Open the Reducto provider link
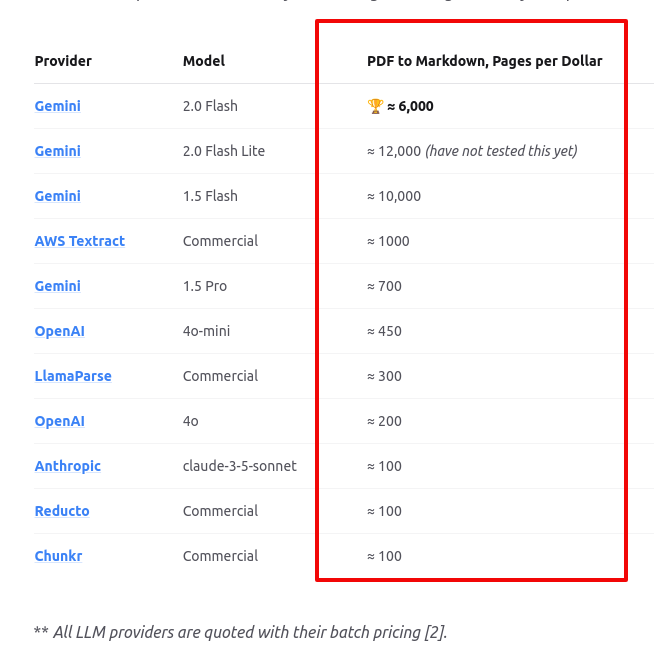Image resolution: width=654 pixels, height=666 pixels. pyautogui.click(x=62, y=511)
